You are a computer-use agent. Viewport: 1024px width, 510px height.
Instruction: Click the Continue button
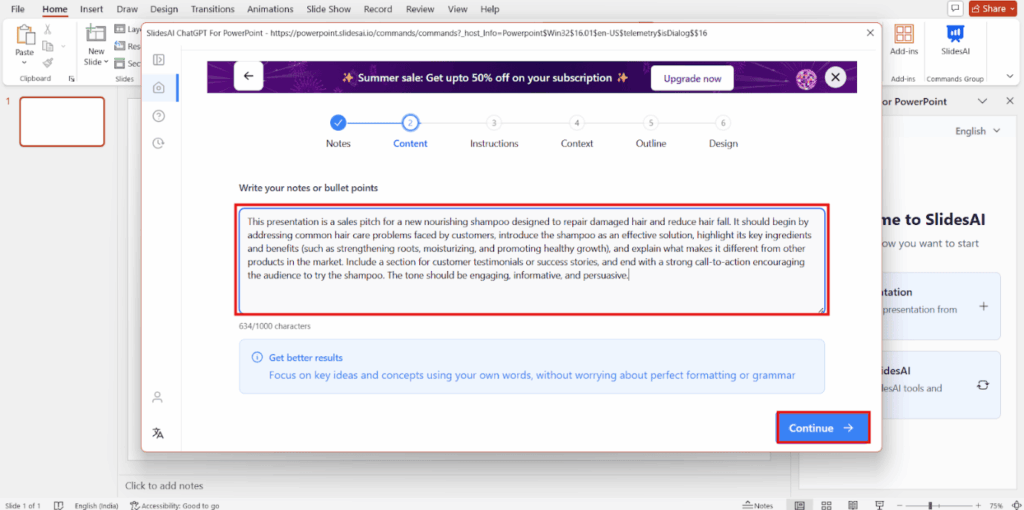pos(822,428)
